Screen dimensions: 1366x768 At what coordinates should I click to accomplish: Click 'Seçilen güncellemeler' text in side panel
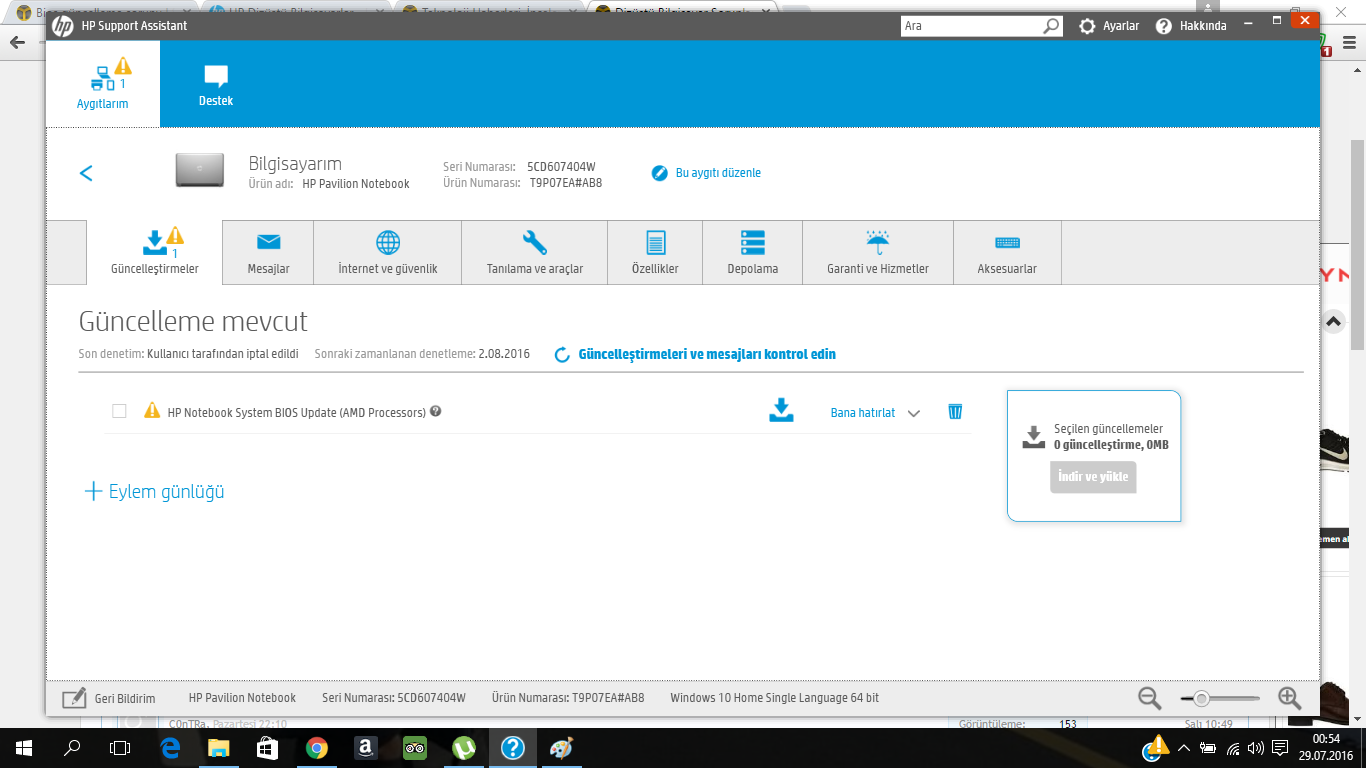point(1108,429)
